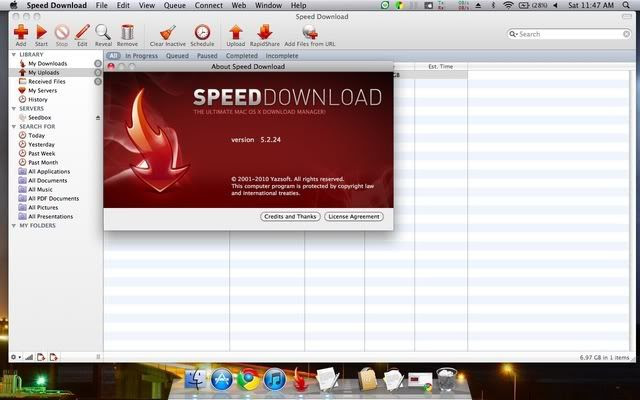The width and height of the screenshot is (640, 400).
Task: Close the About Speed Download window
Action: click(111, 66)
